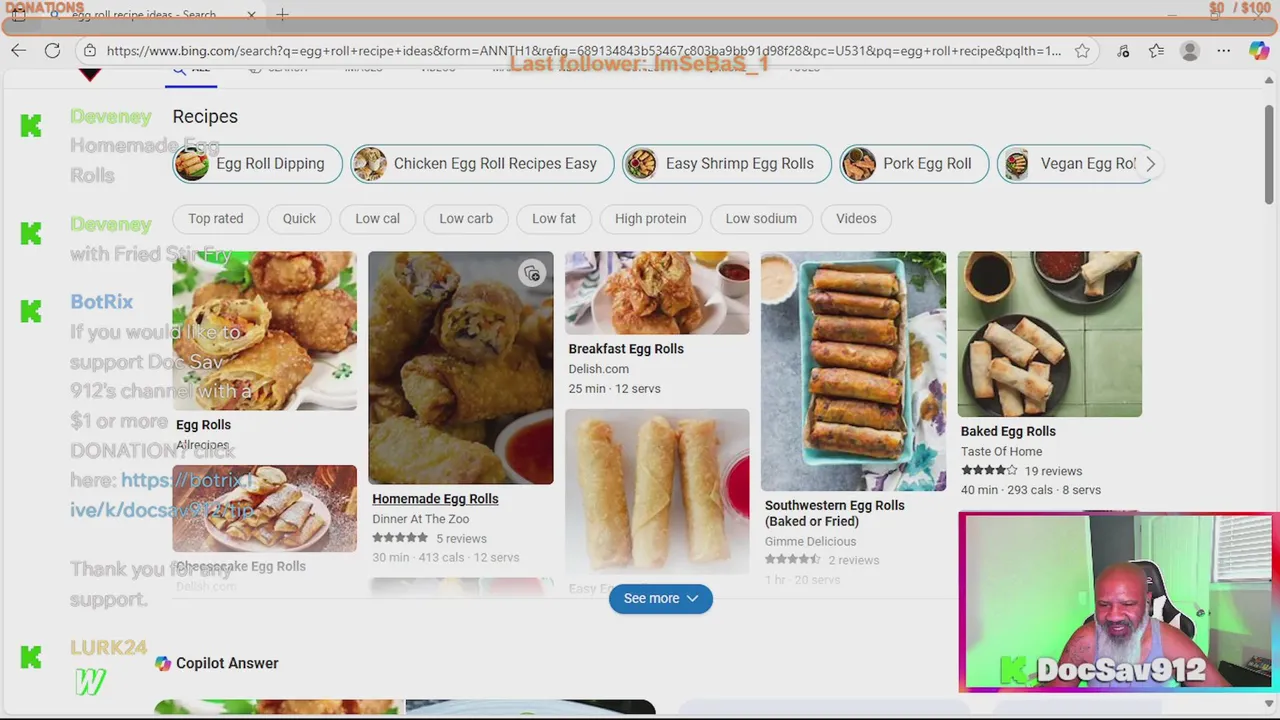Click the Easy Shrimp Egg Rolls chip thumbnail
This screenshot has height=720, width=1280.
click(641, 164)
